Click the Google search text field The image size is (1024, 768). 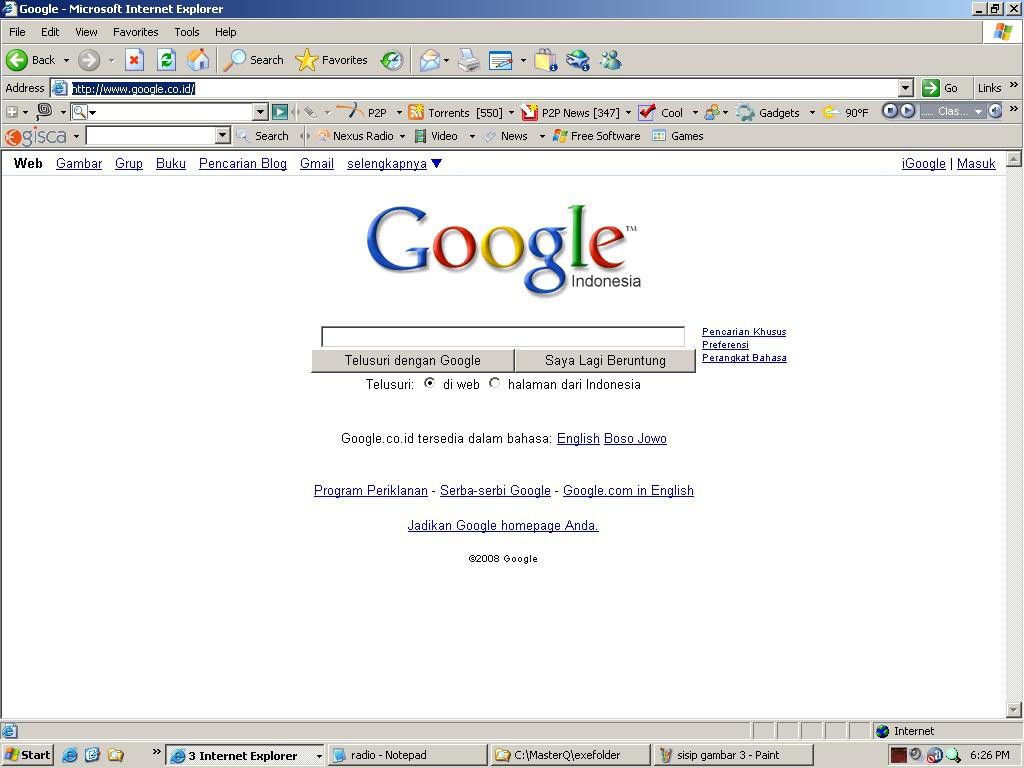coord(503,336)
